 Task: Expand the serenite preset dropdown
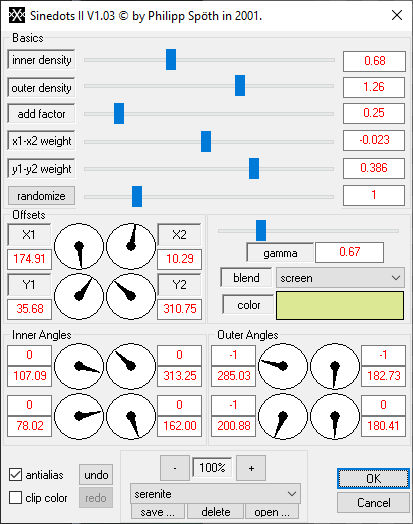(215, 493)
